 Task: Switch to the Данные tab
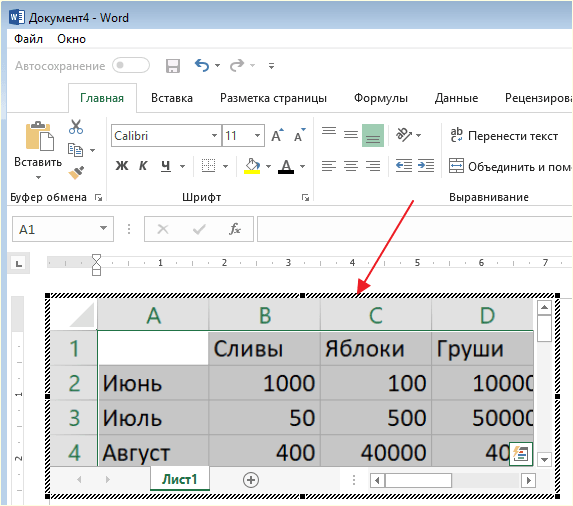[456, 98]
